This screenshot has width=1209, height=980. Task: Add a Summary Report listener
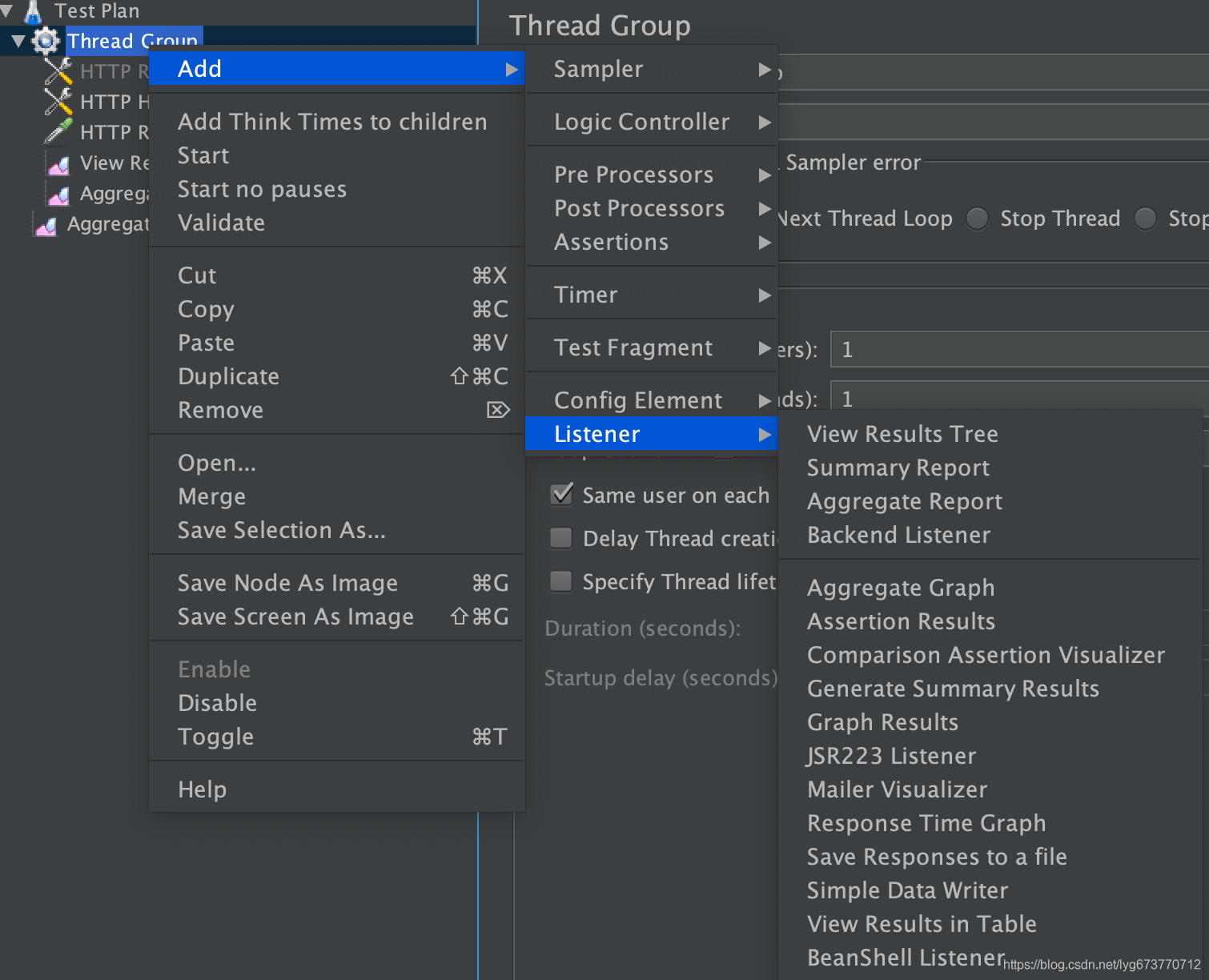(x=990, y=468)
